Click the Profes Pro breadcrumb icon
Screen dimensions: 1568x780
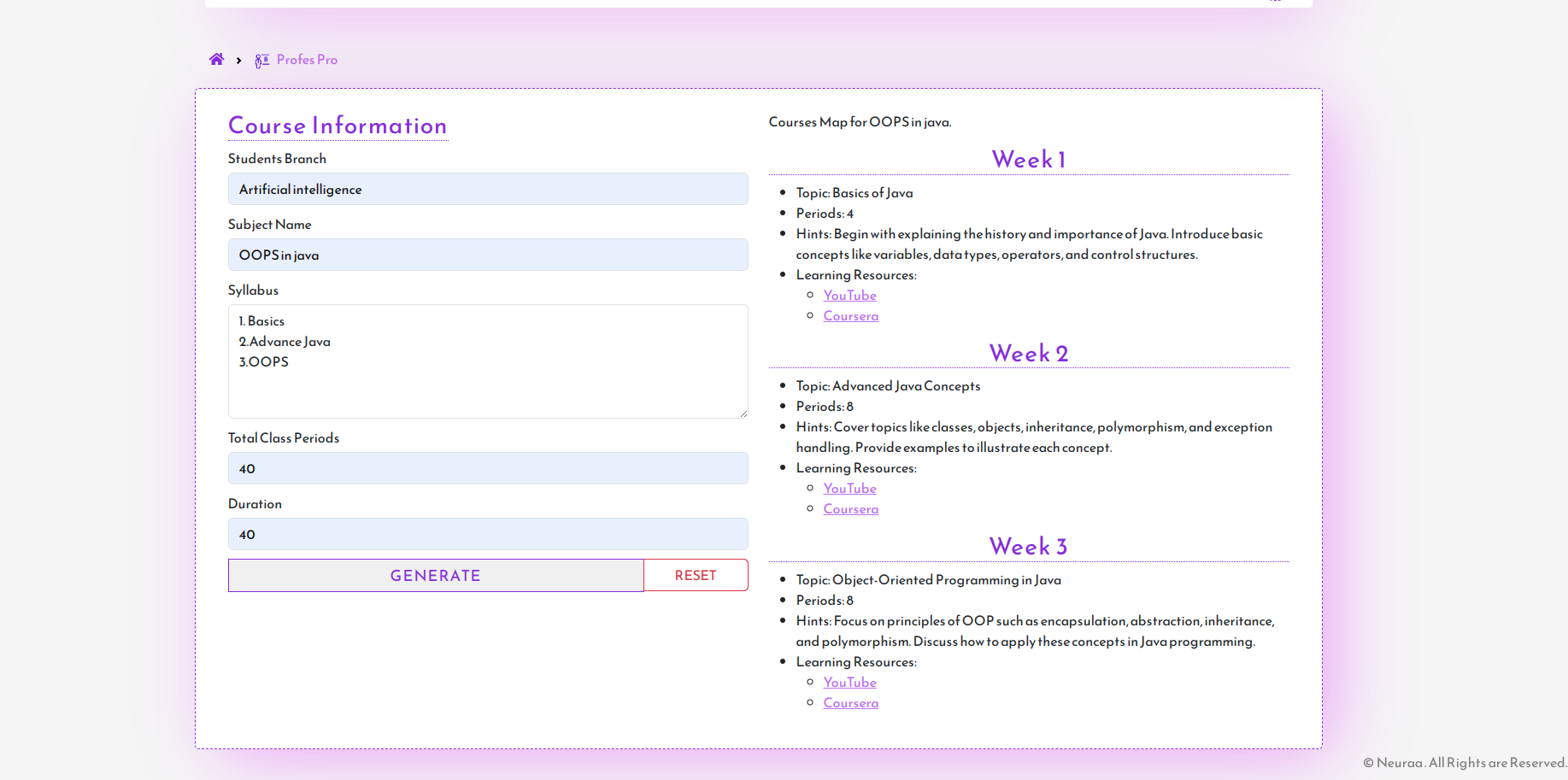pos(262,60)
